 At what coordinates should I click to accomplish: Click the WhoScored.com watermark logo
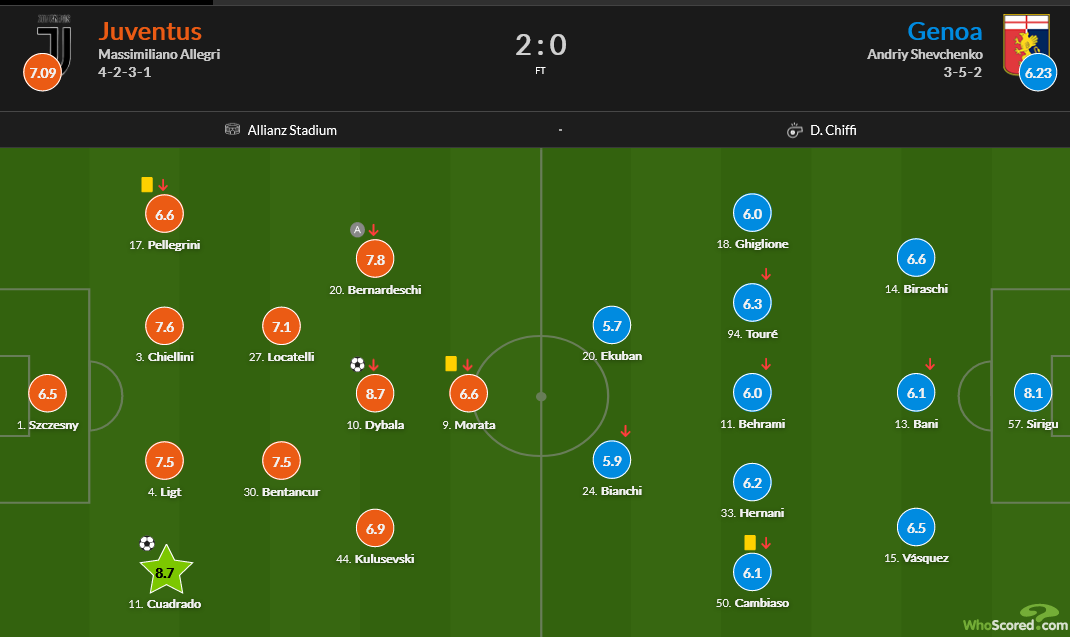pyautogui.click(x=1015, y=619)
